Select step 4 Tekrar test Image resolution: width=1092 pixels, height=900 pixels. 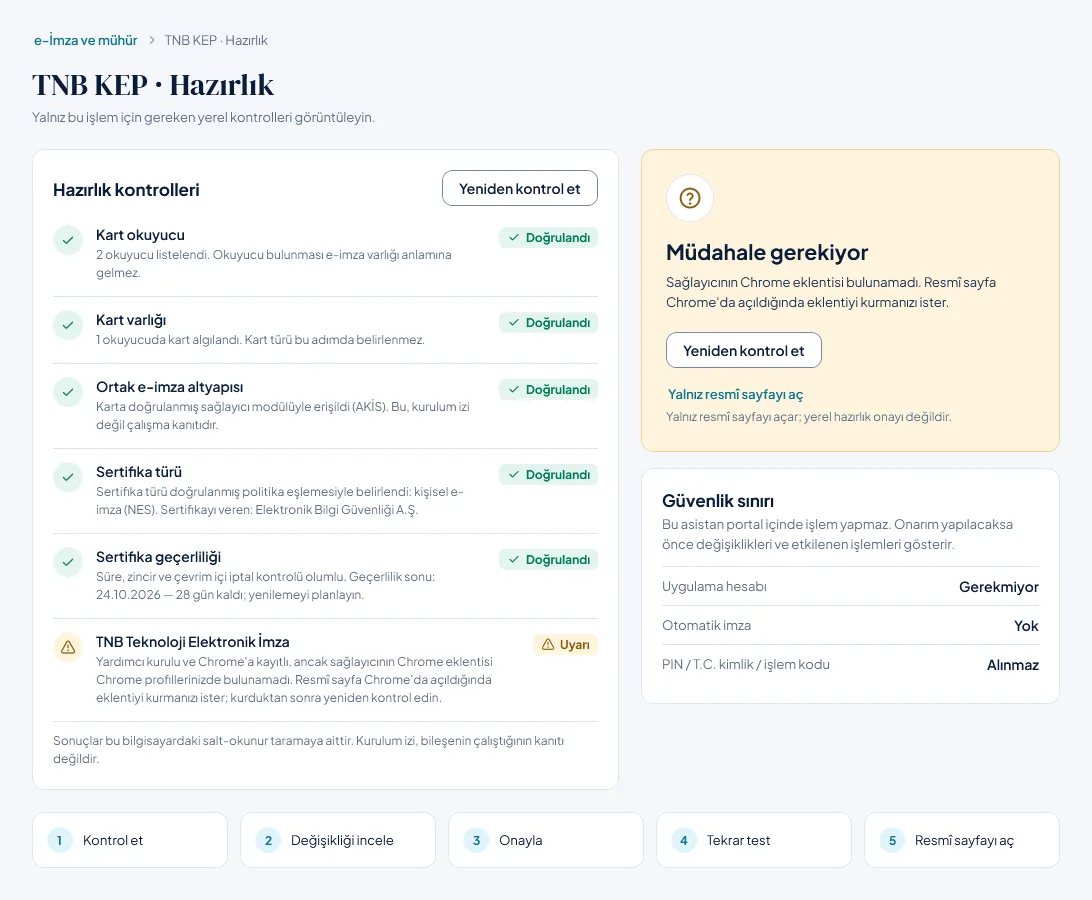coord(754,840)
